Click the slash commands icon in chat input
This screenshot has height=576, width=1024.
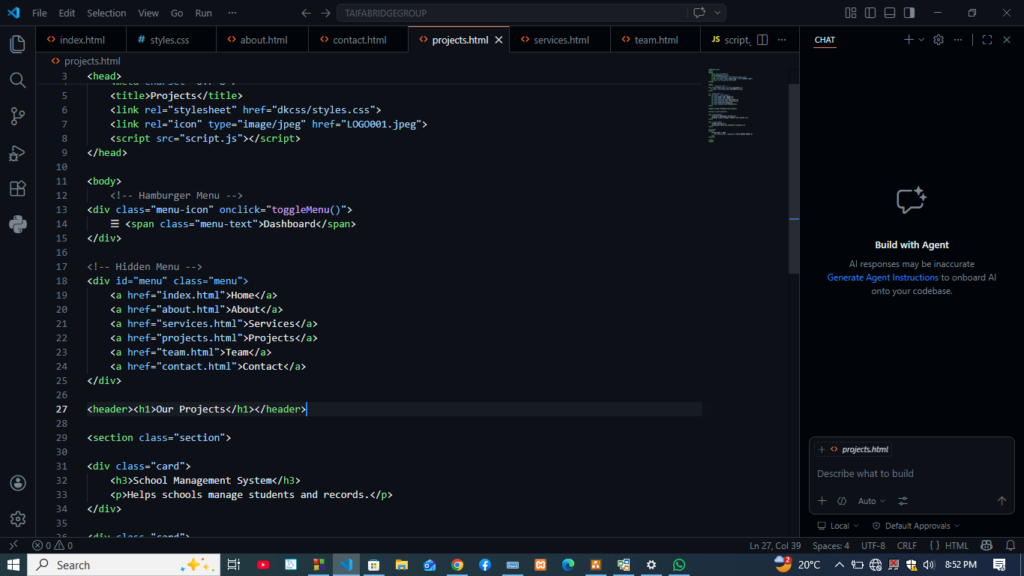[842, 501]
